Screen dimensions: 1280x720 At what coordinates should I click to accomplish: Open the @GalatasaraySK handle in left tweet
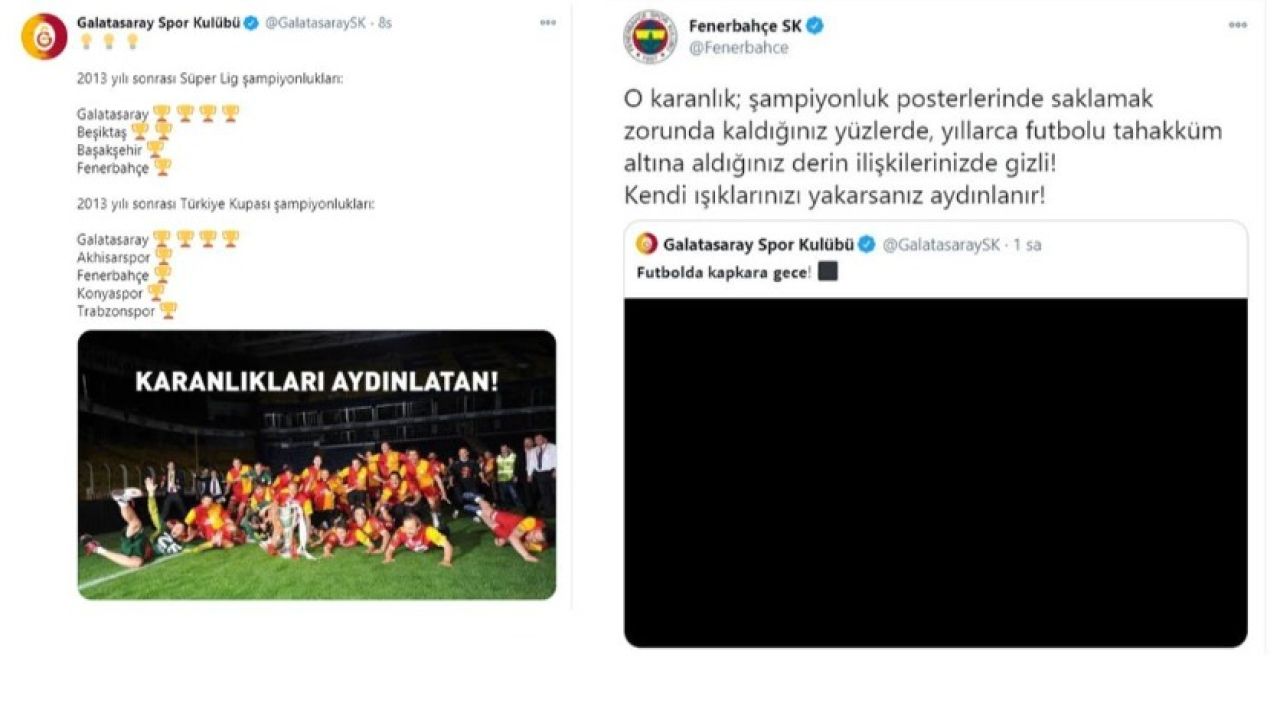tap(313, 22)
